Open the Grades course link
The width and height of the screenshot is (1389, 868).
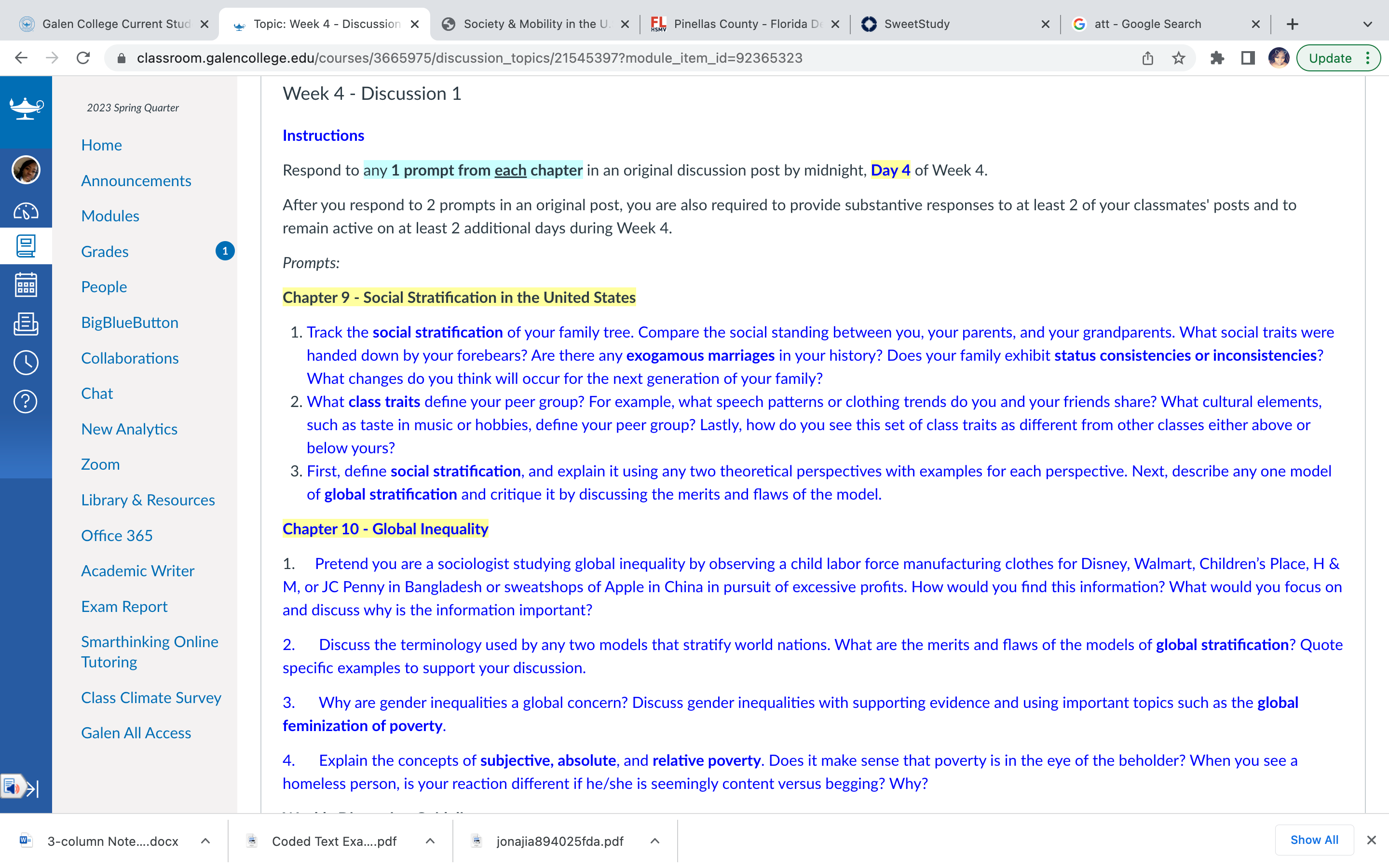point(105,251)
